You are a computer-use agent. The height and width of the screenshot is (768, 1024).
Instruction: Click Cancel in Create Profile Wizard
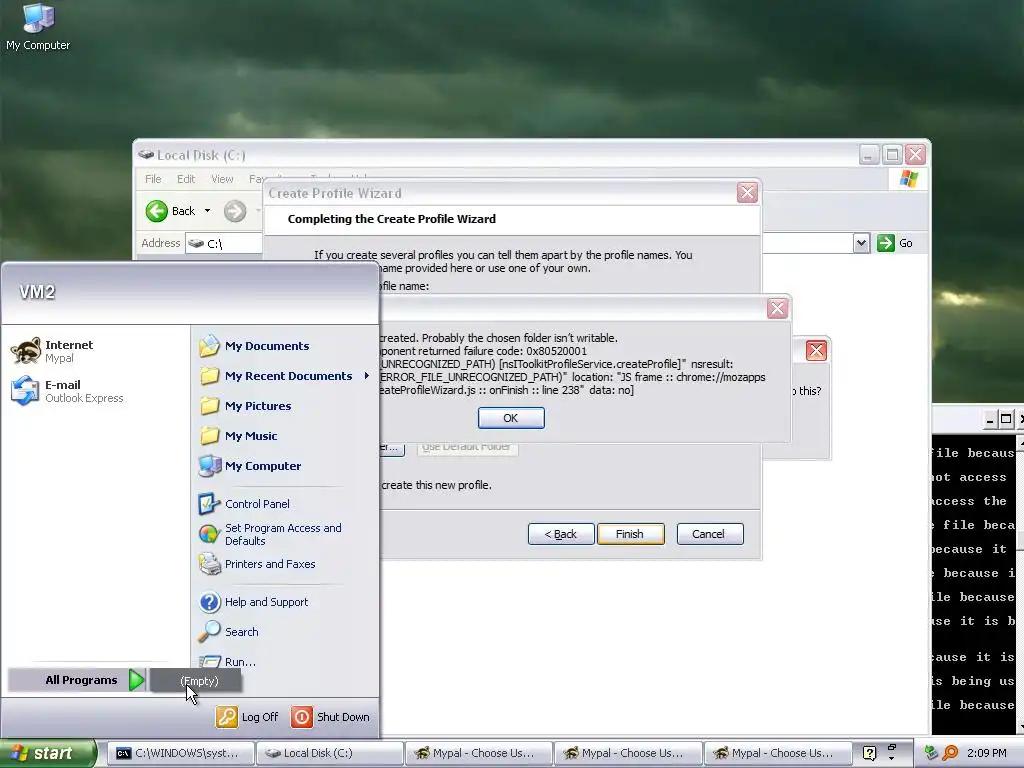(709, 534)
